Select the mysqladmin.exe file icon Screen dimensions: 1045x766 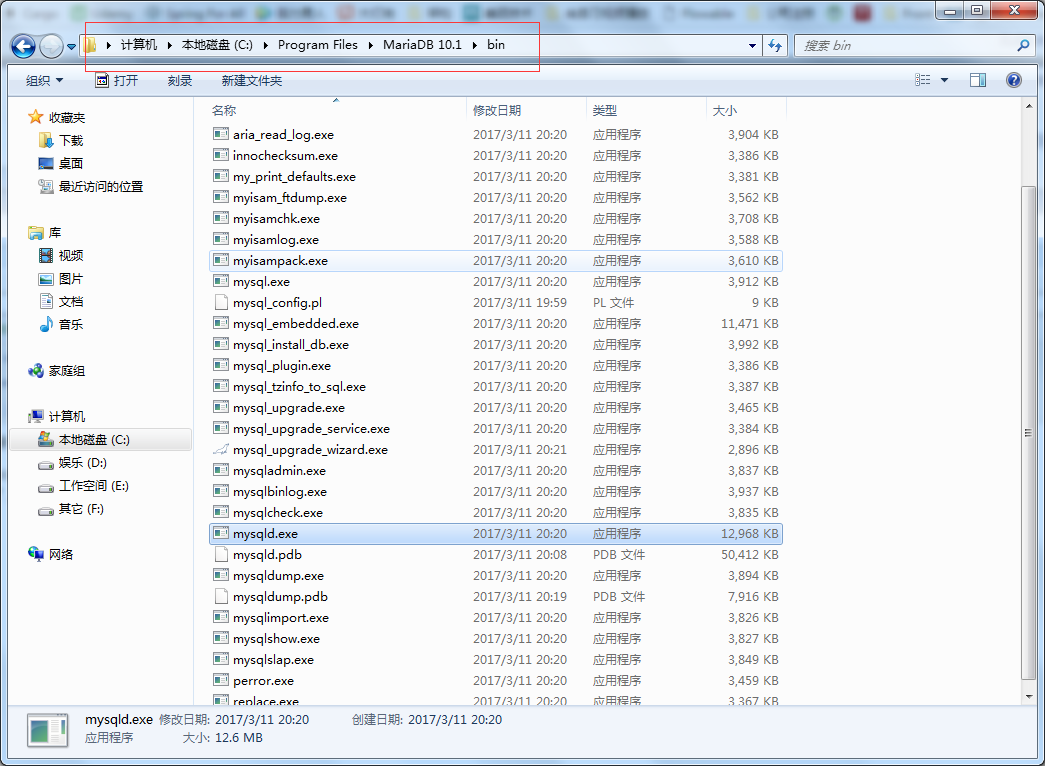[221, 470]
